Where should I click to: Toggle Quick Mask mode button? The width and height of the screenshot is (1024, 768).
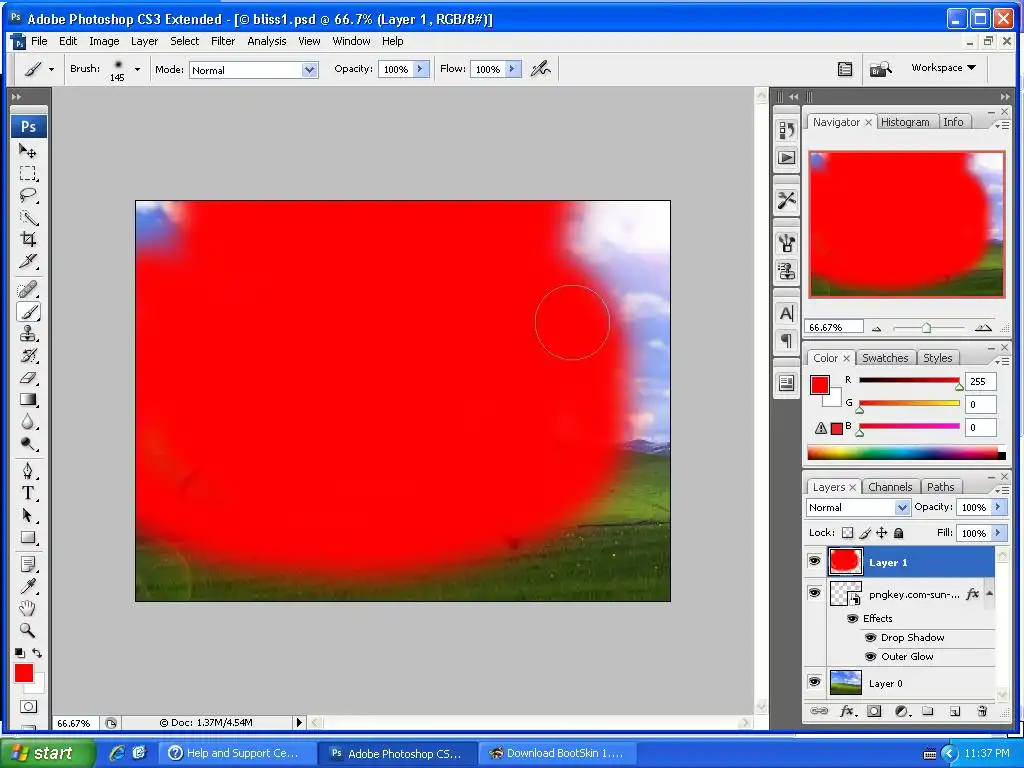[28, 707]
